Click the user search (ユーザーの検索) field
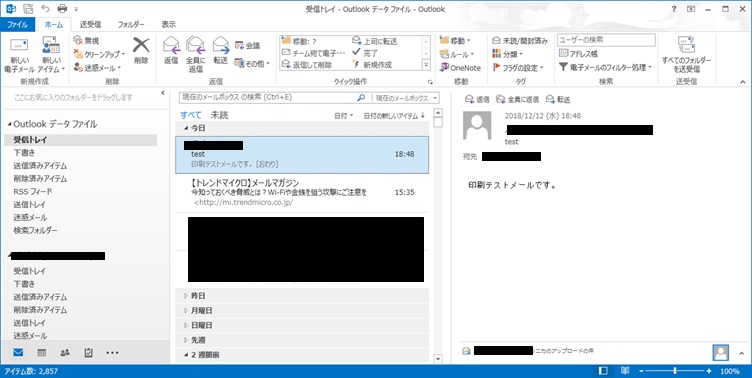 606,40
